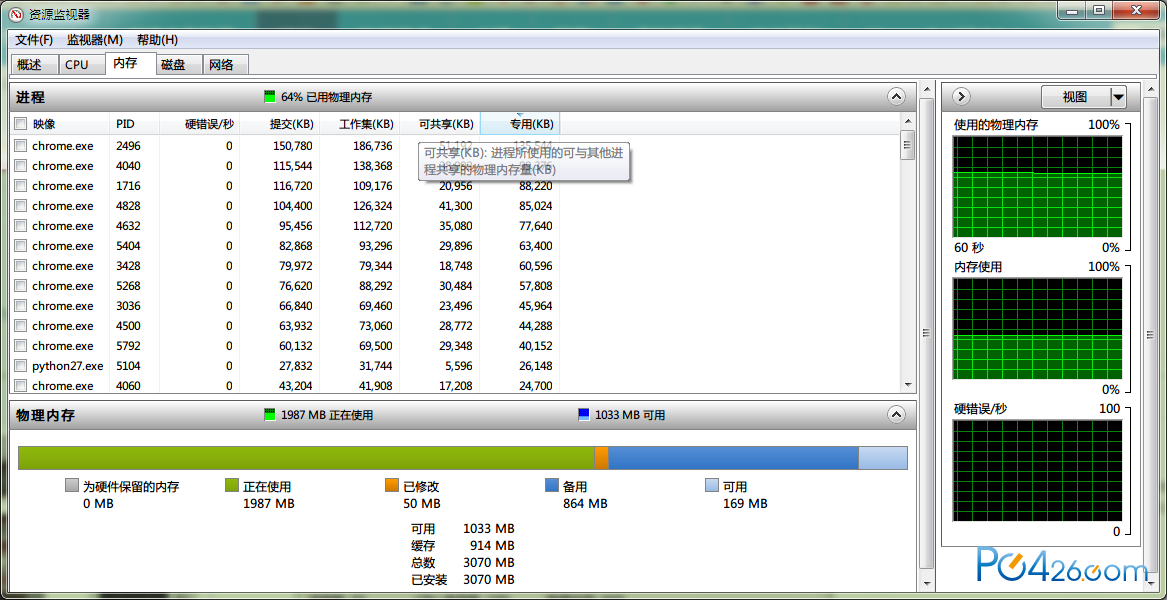Click the blue standby segment of memory bar
The width and height of the screenshot is (1167, 600).
coord(733,458)
